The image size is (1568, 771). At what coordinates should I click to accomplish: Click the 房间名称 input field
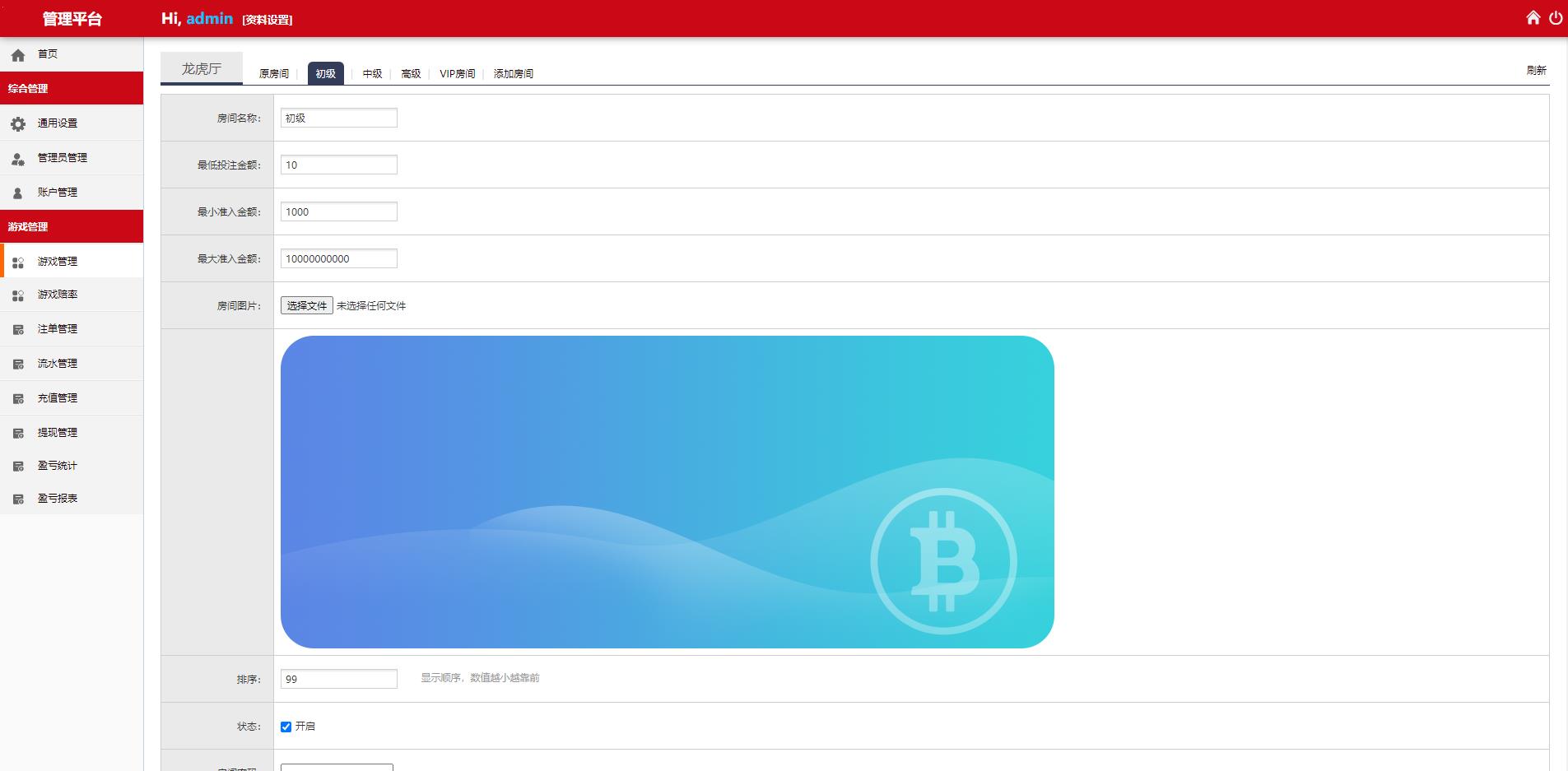(338, 118)
